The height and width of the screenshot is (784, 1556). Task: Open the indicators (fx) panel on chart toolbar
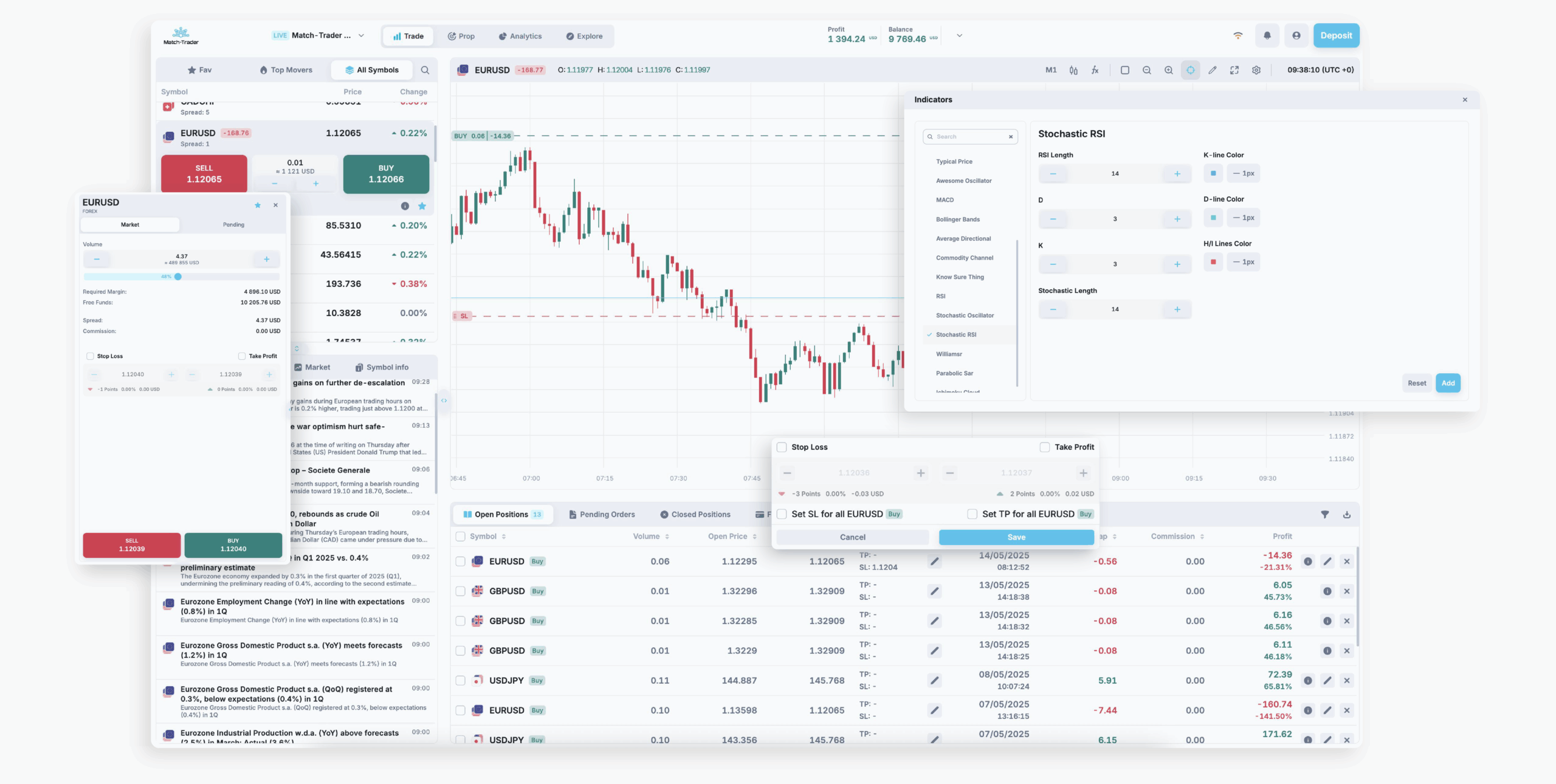(x=1095, y=70)
